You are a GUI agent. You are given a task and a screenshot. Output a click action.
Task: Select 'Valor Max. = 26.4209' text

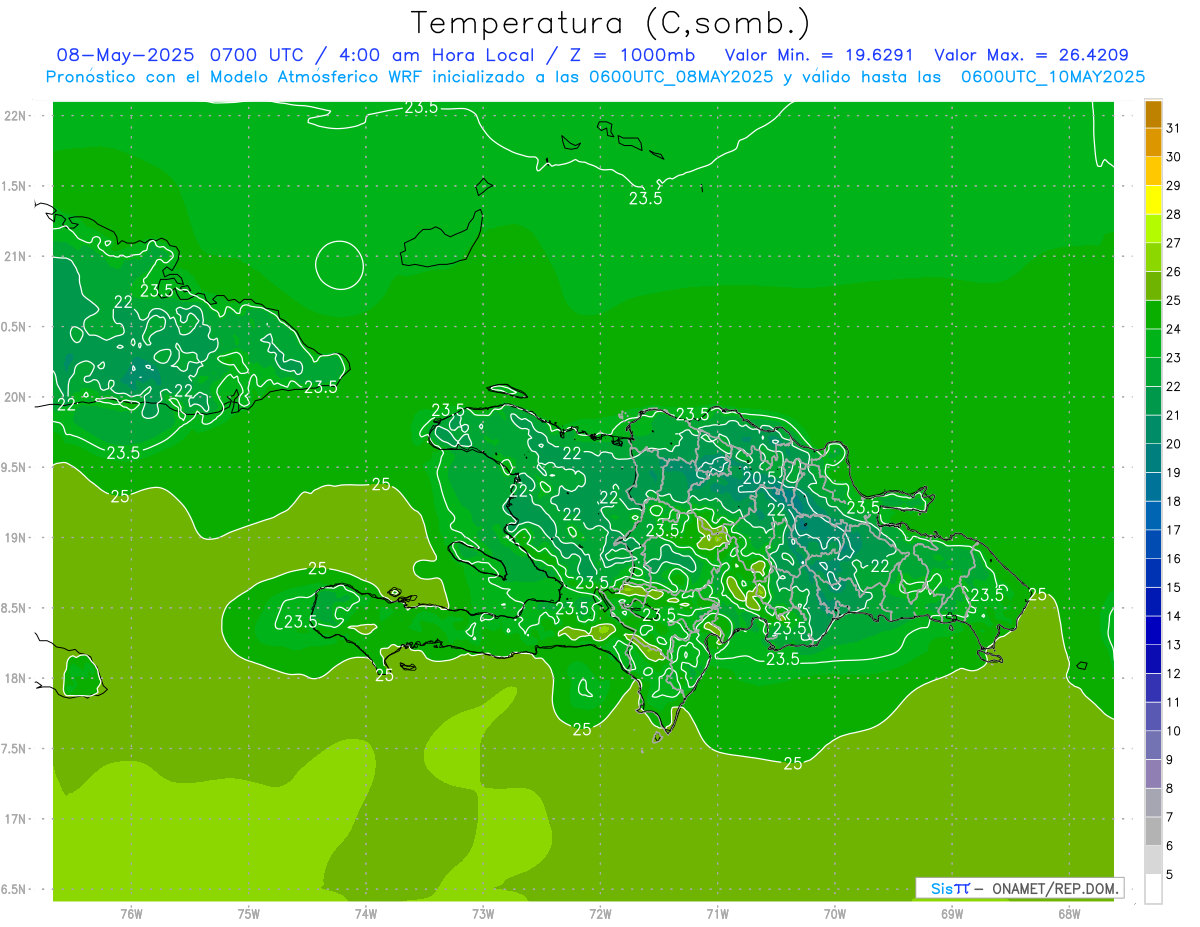tap(1031, 55)
